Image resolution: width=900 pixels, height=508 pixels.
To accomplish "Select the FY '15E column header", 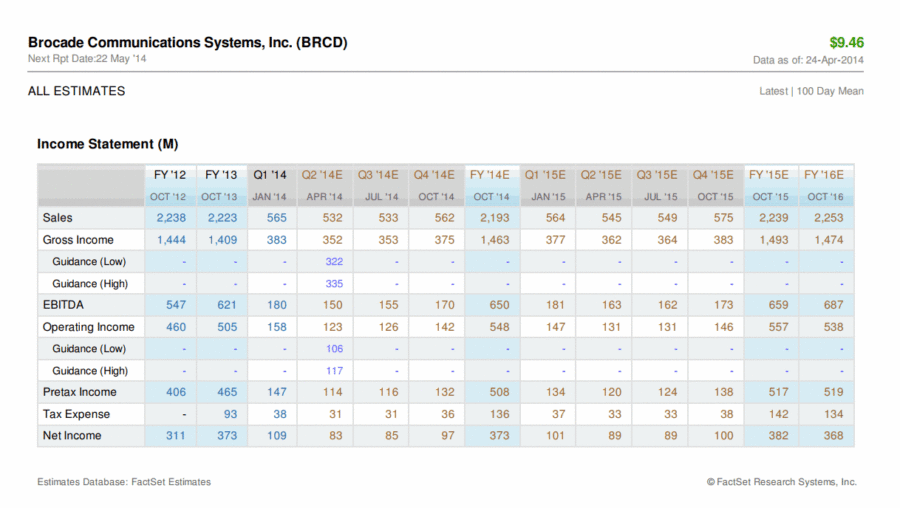I will tap(769, 174).
